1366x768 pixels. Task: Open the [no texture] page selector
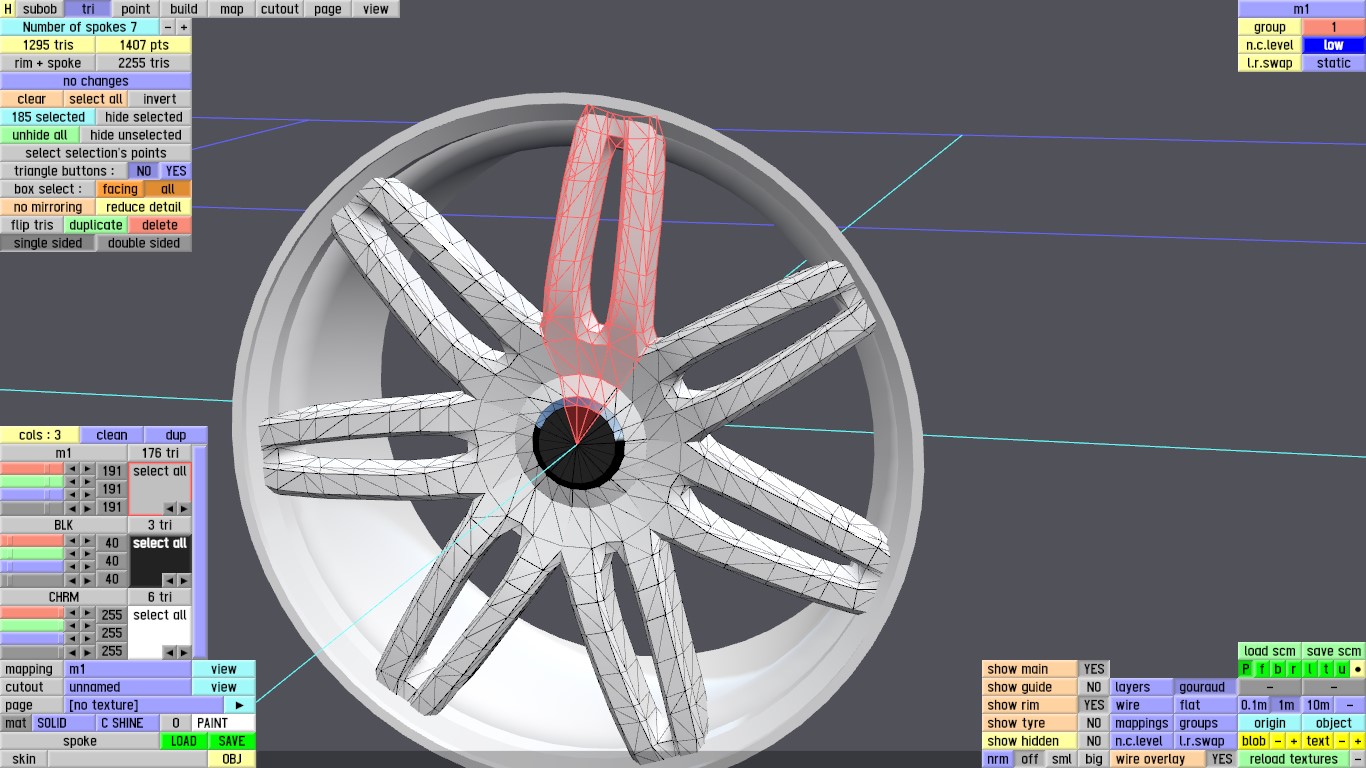pyautogui.click(x=144, y=705)
